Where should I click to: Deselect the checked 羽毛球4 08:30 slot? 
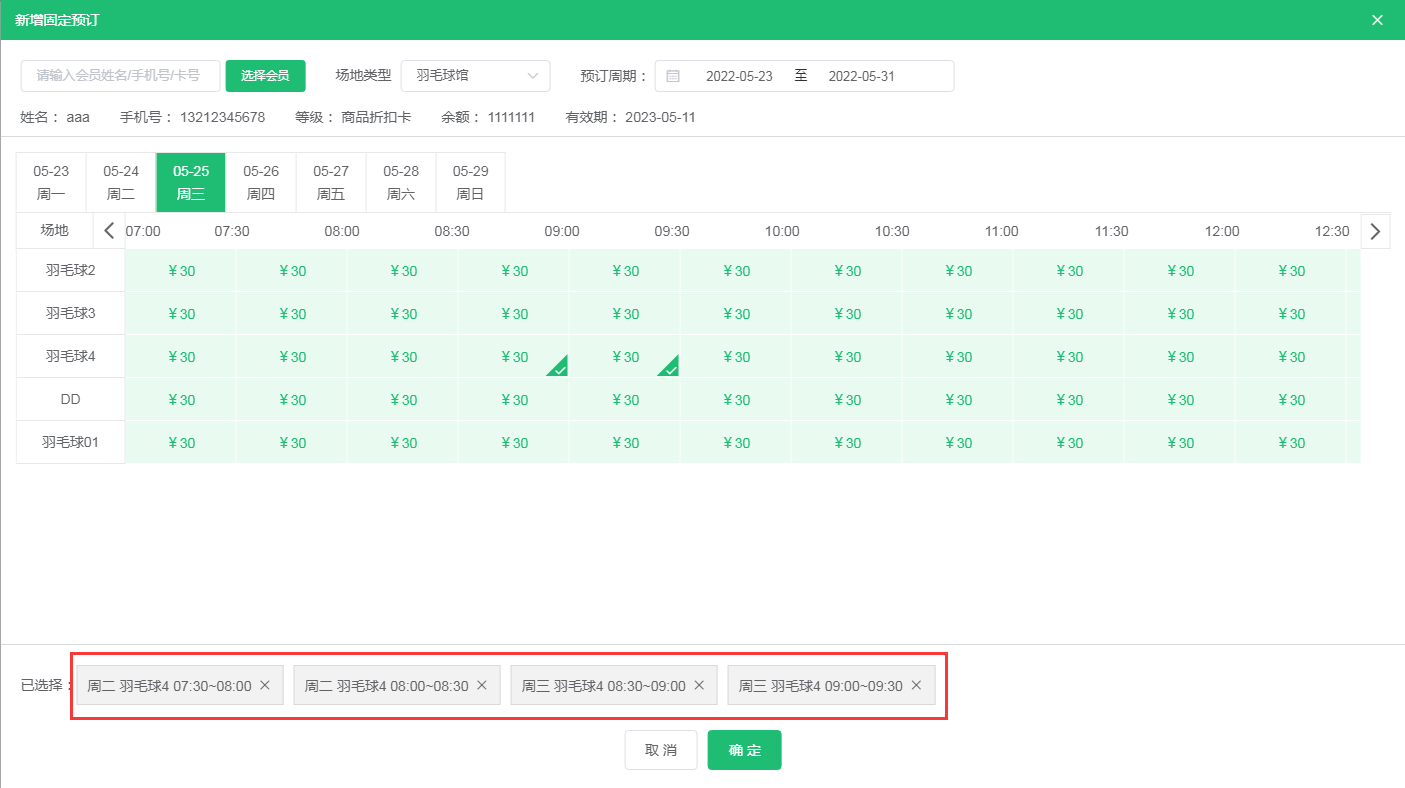(x=514, y=357)
